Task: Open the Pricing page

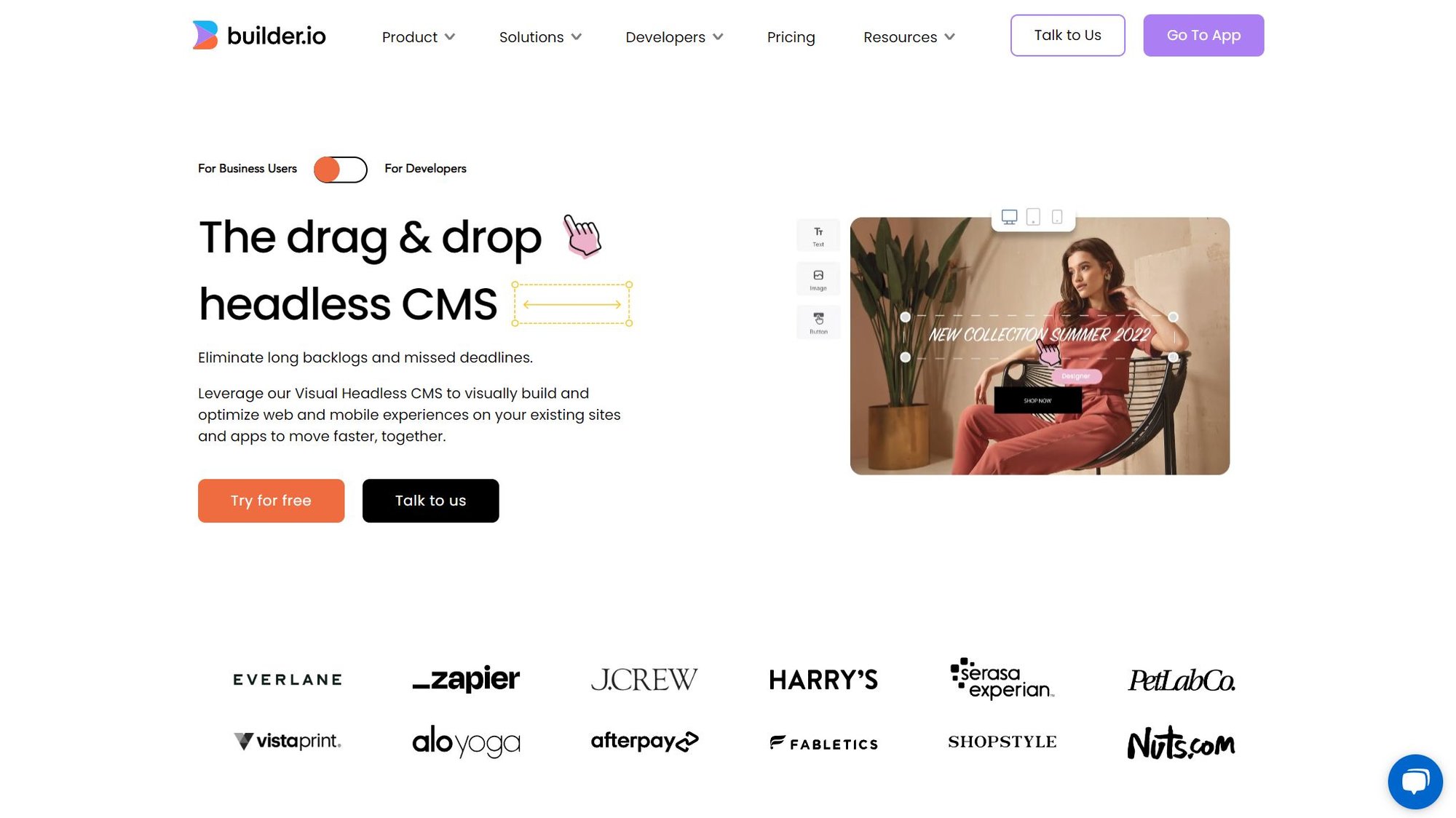Action: click(791, 37)
